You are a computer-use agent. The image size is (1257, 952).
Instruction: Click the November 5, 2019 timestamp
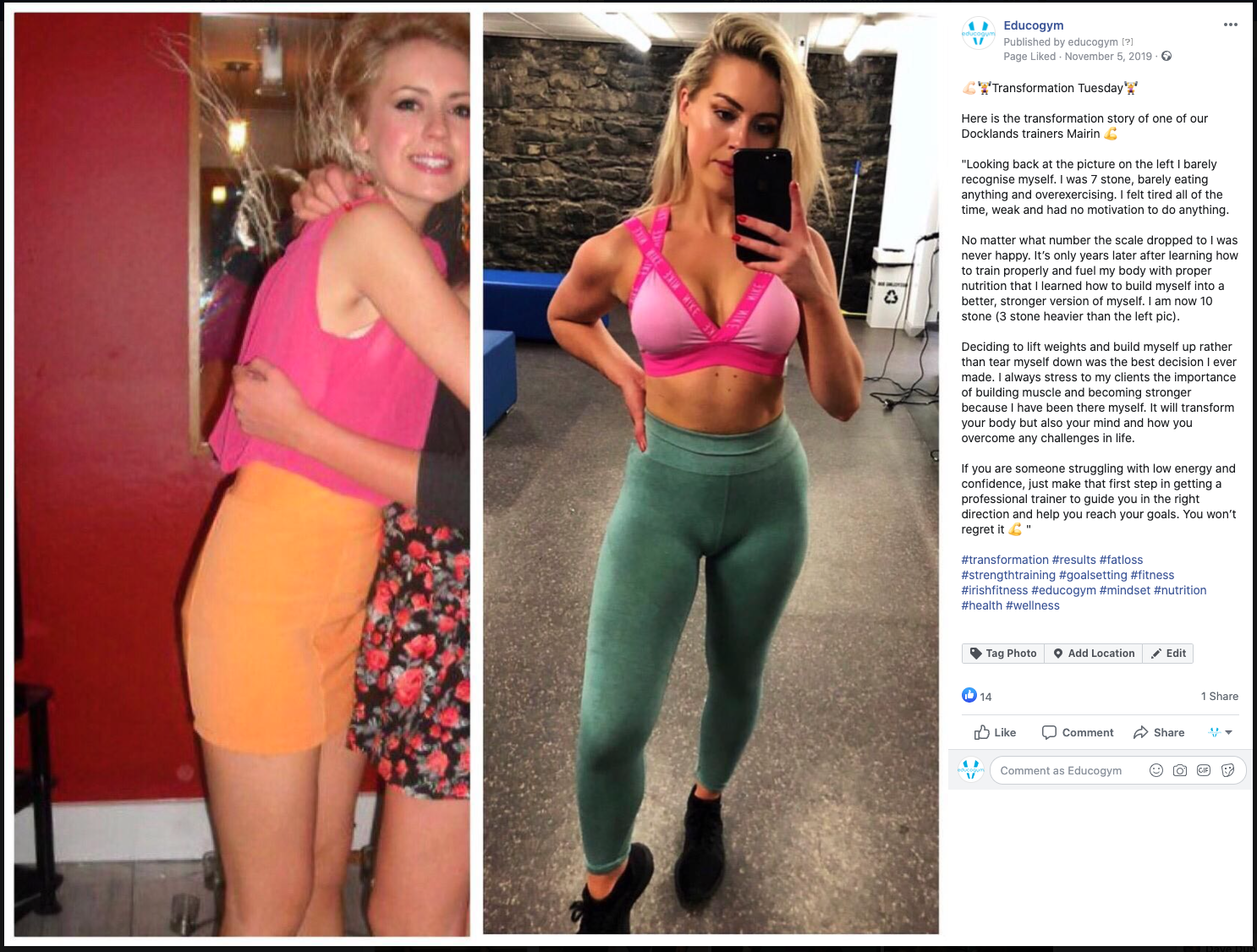pos(1108,57)
